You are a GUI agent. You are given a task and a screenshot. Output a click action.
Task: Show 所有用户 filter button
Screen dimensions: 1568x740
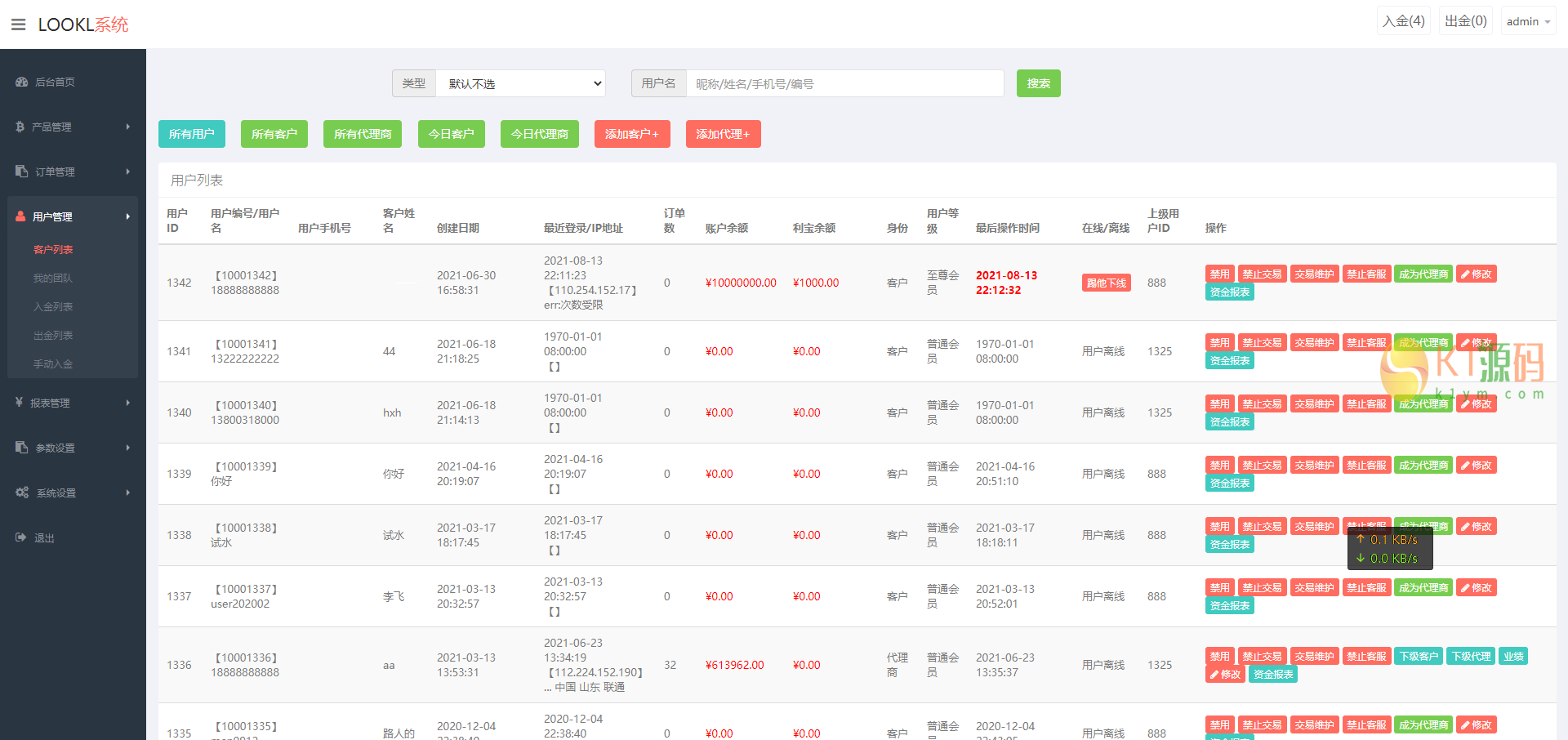192,134
